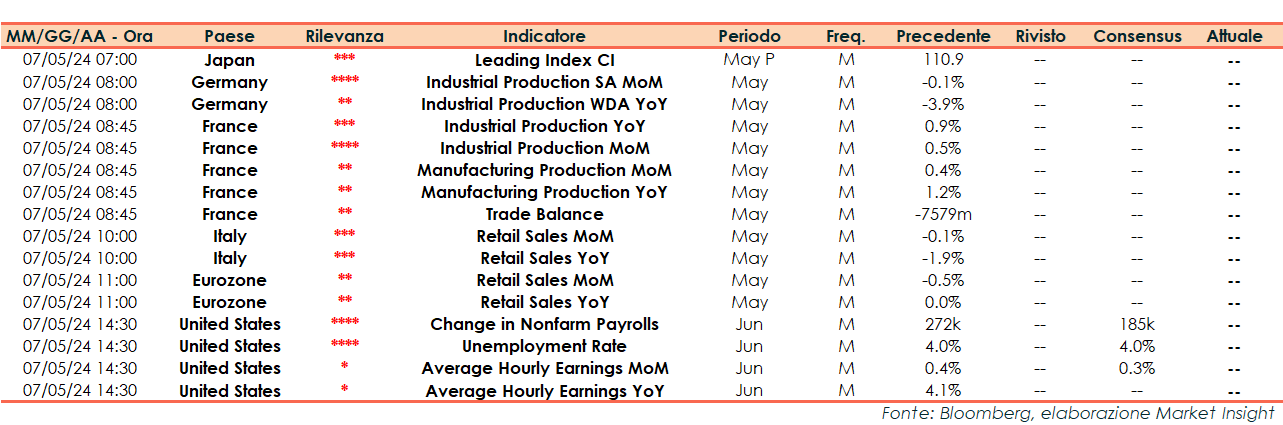Select the -7579m previous value
The width and height of the screenshot is (1283, 425).
[943, 214]
